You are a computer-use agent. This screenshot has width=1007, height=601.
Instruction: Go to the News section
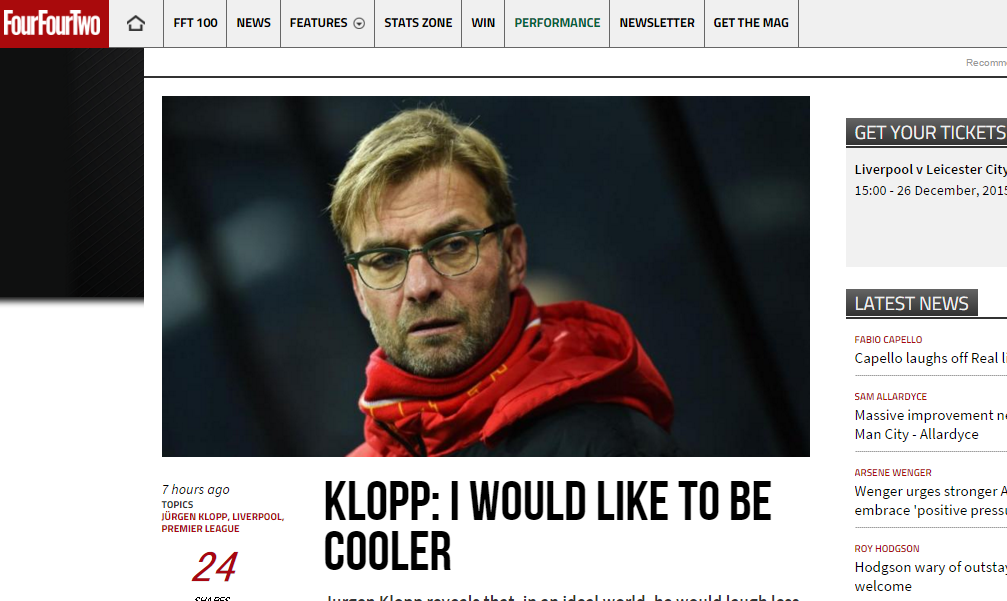[x=254, y=23]
